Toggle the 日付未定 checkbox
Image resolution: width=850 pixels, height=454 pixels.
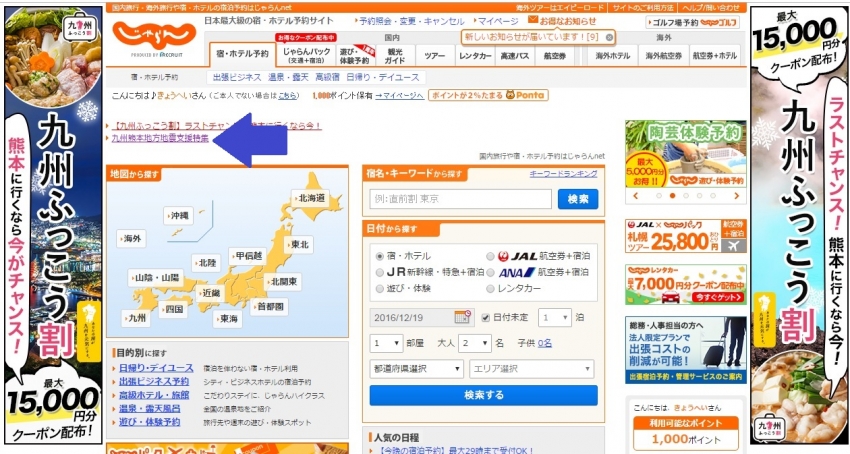pos(486,318)
